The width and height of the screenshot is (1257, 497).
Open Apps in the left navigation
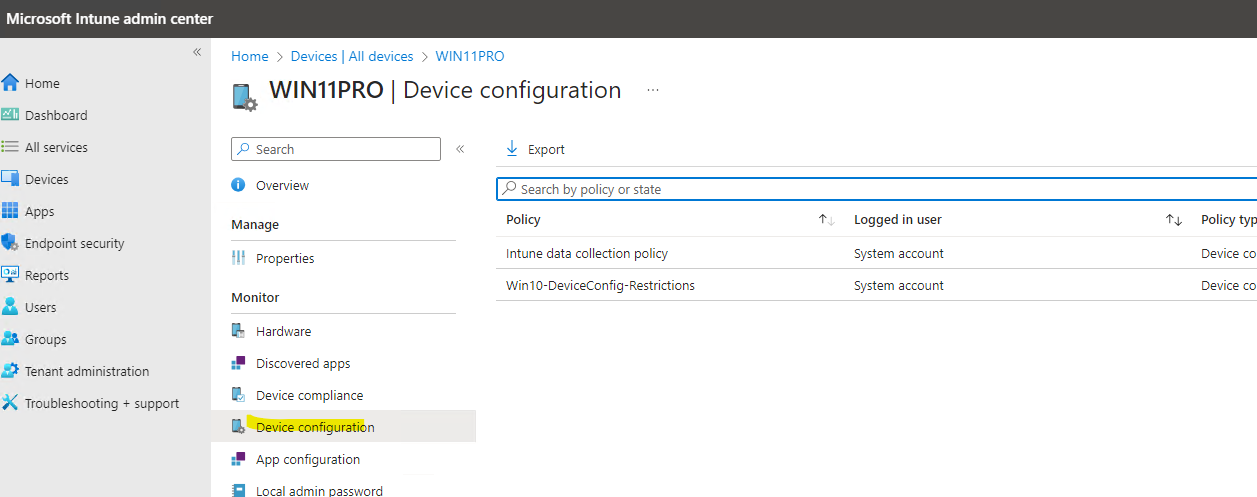point(40,211)
